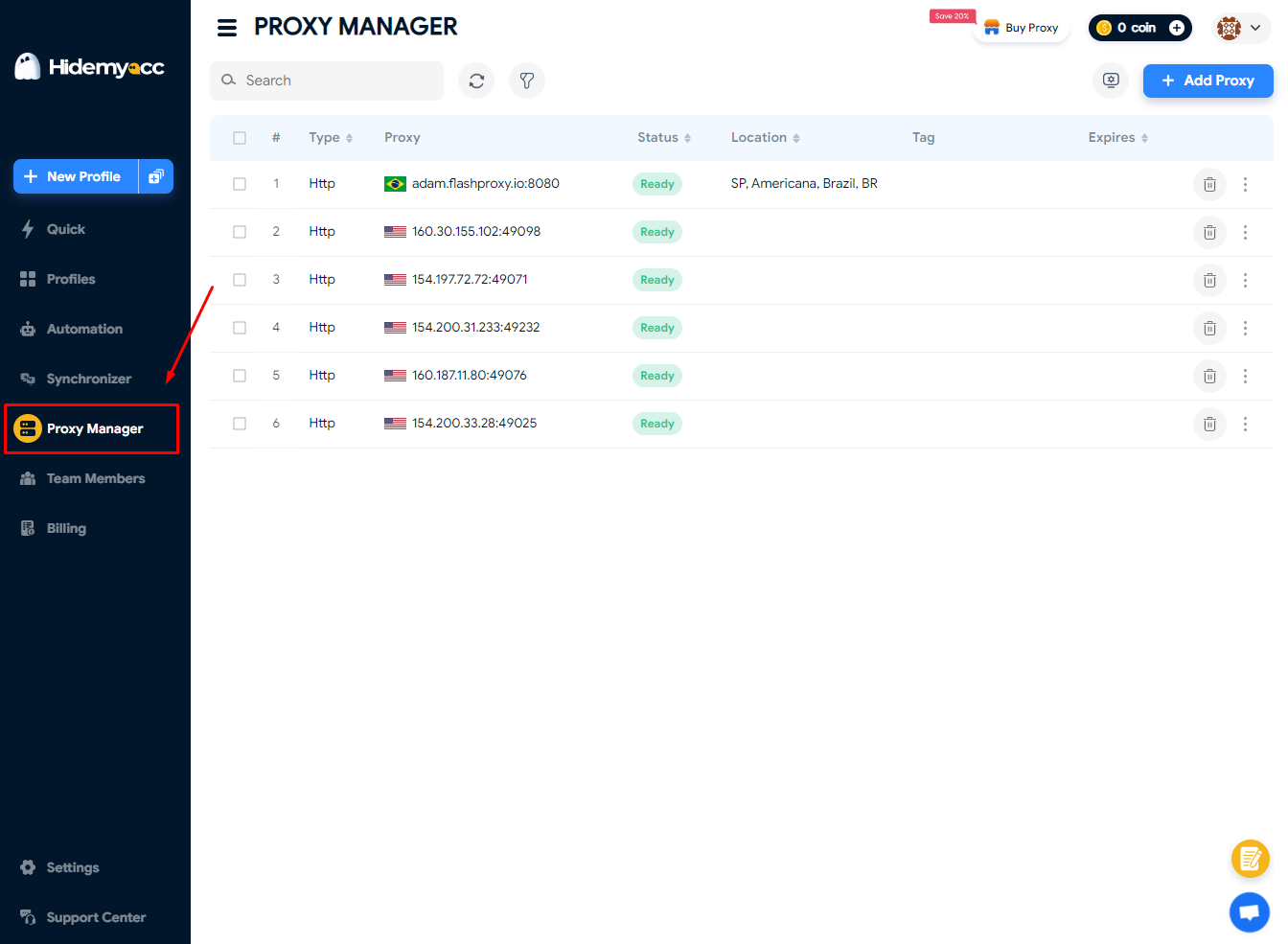This screenshot has width=1288, height=944.
Task: Click the refresh proxies icon
Action: (x=476, y=81)
